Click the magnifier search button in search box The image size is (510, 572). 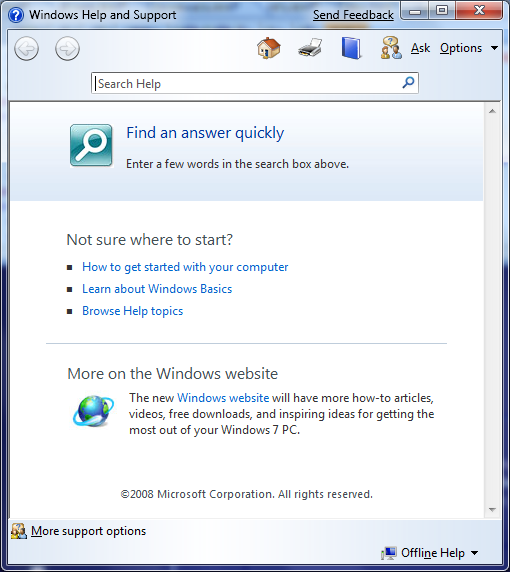click(x=408, y=82)
